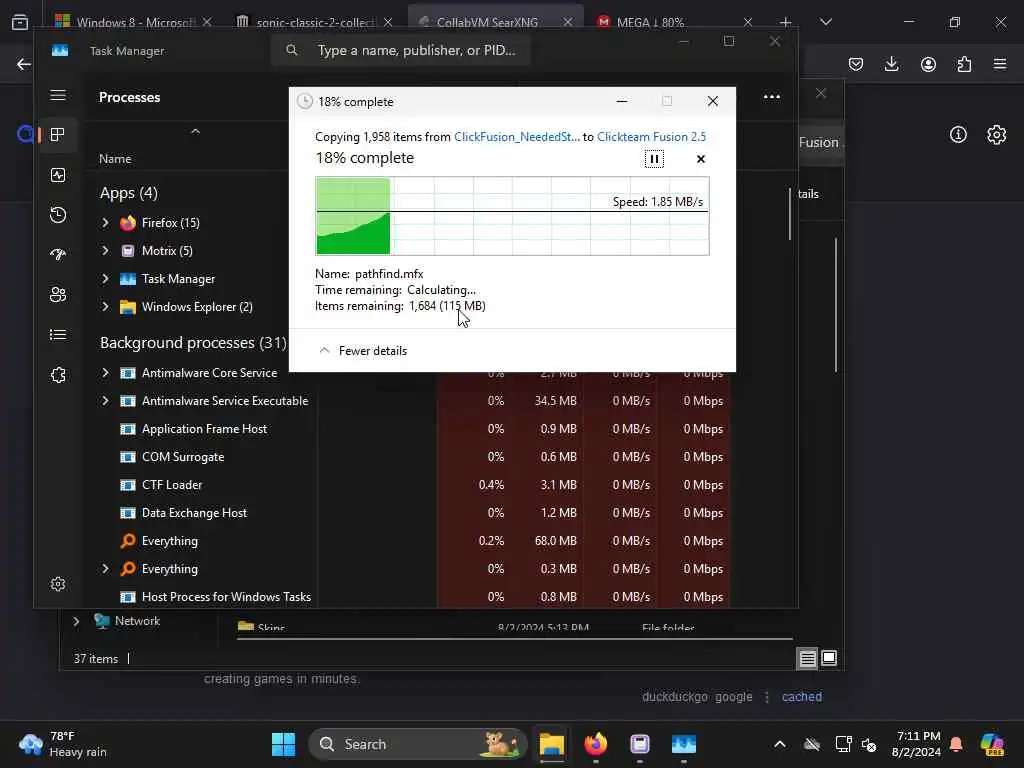Open clock and date 7:11 PM

[x=917, y=744]
